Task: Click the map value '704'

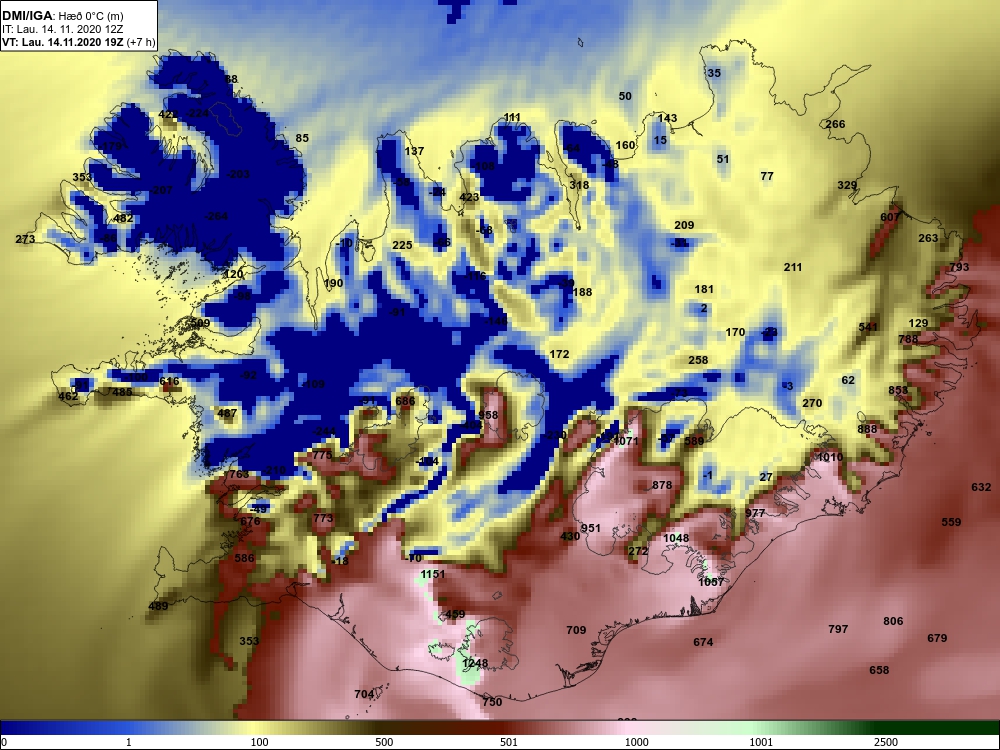Action: [364, 695]
